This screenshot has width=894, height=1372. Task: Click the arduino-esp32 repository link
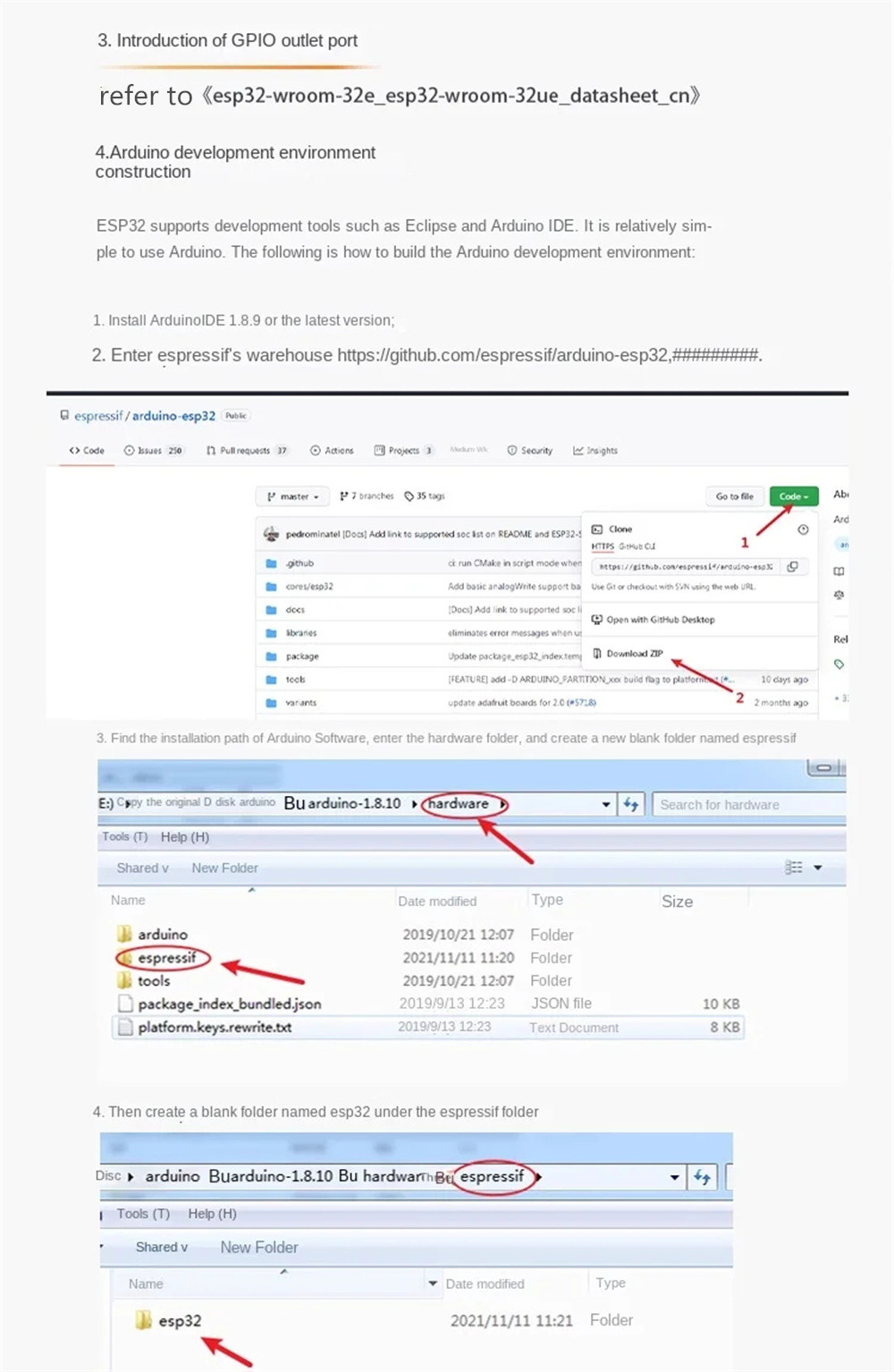pyautogui.click(x=173, y=416)
